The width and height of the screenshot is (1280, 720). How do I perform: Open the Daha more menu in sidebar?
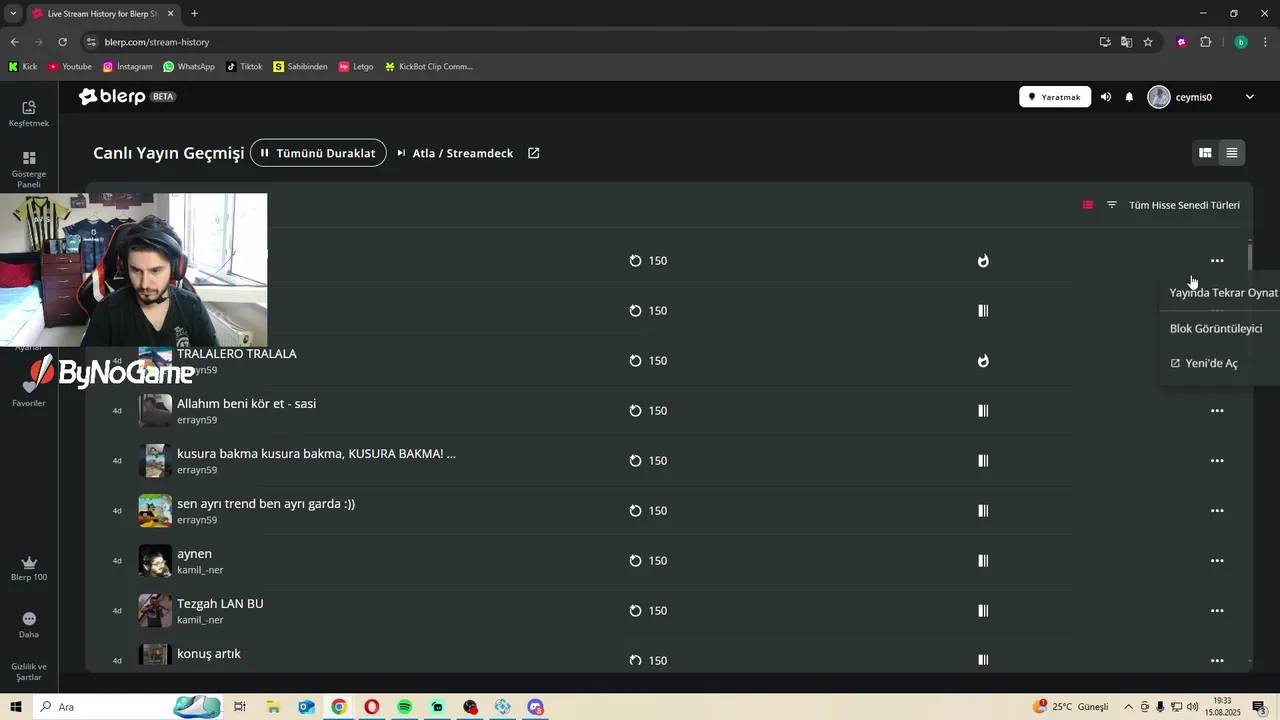click(x=29, y=625)
